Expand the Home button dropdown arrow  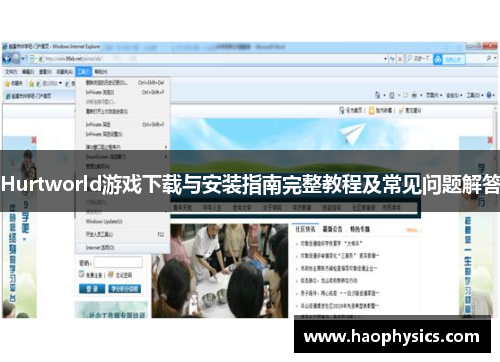click(x=384, y=96)
